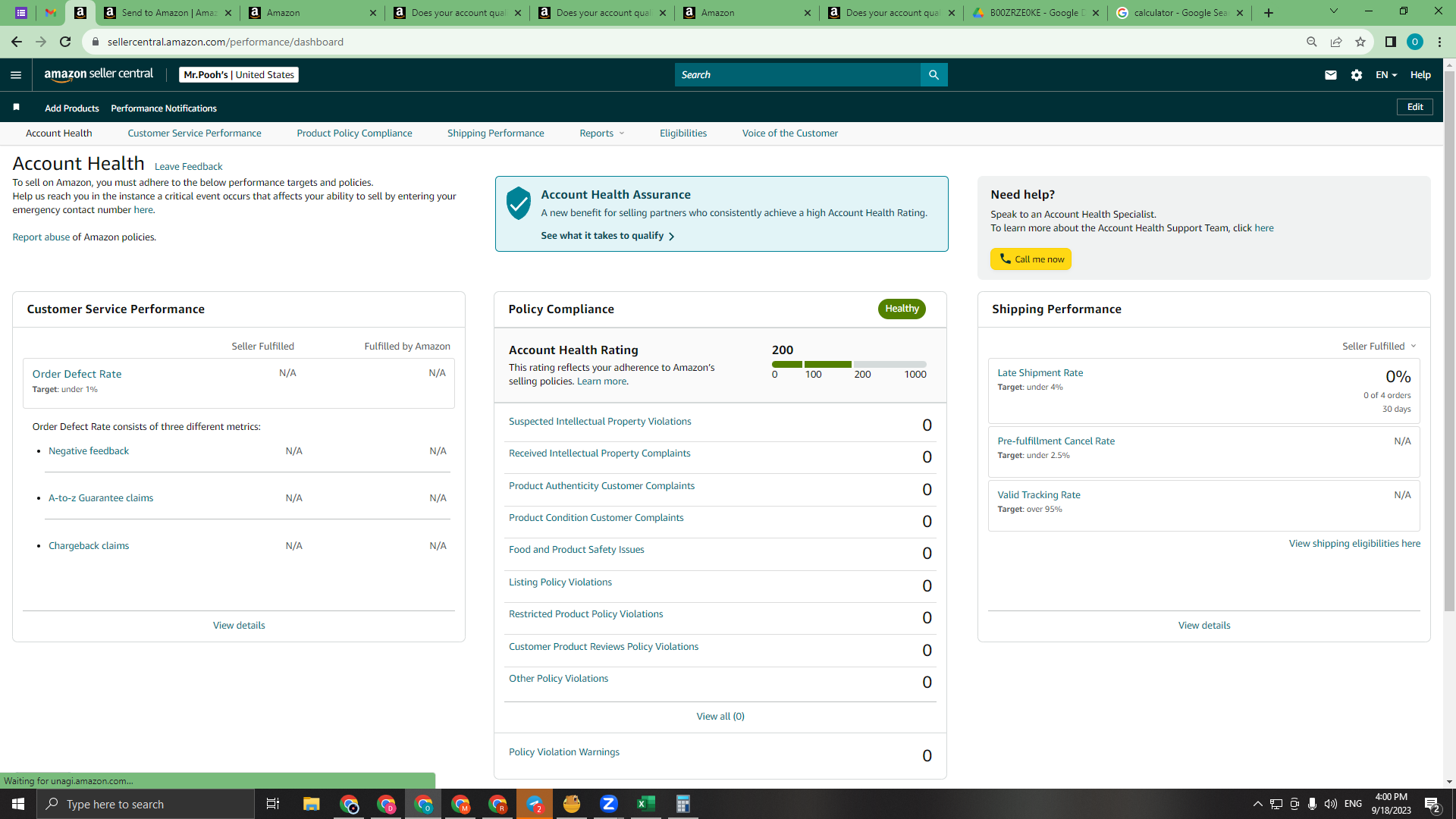Image resolution: width=1456 pixels, height=819 pixels.
Task: Go to Shipping Performance tab
Action: (495, 133)
